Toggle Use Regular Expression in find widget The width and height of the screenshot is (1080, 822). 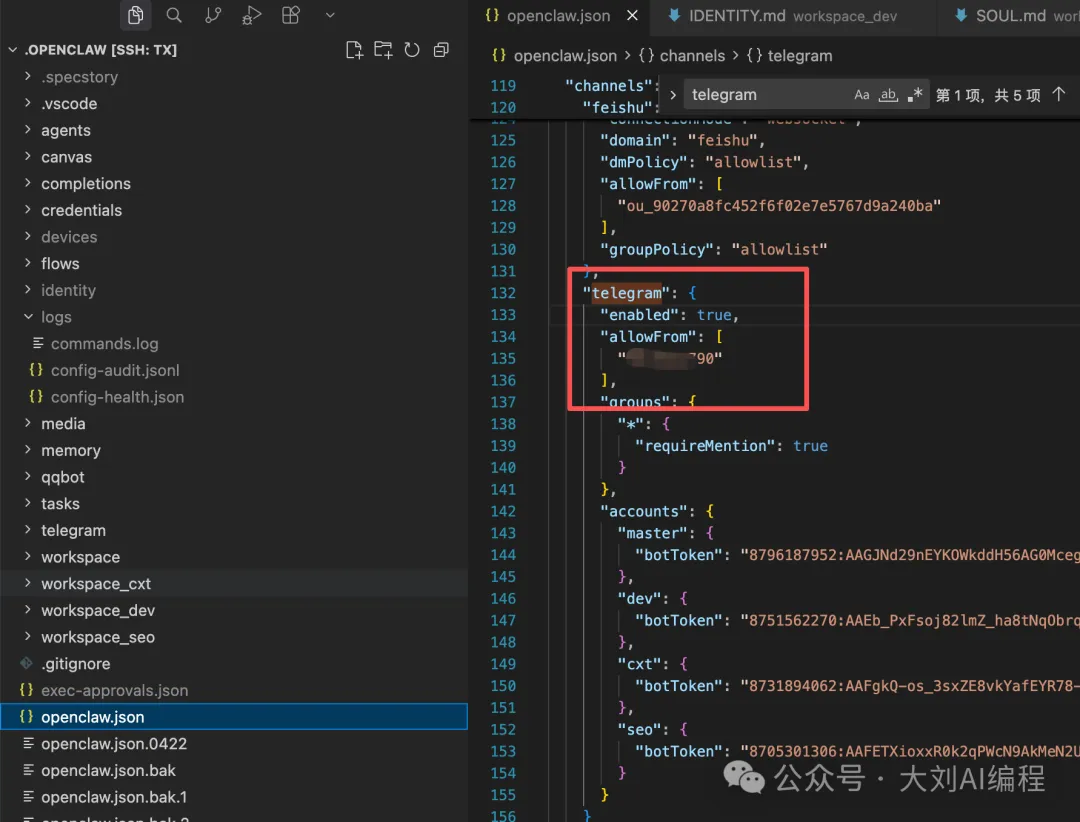(914, 95)
